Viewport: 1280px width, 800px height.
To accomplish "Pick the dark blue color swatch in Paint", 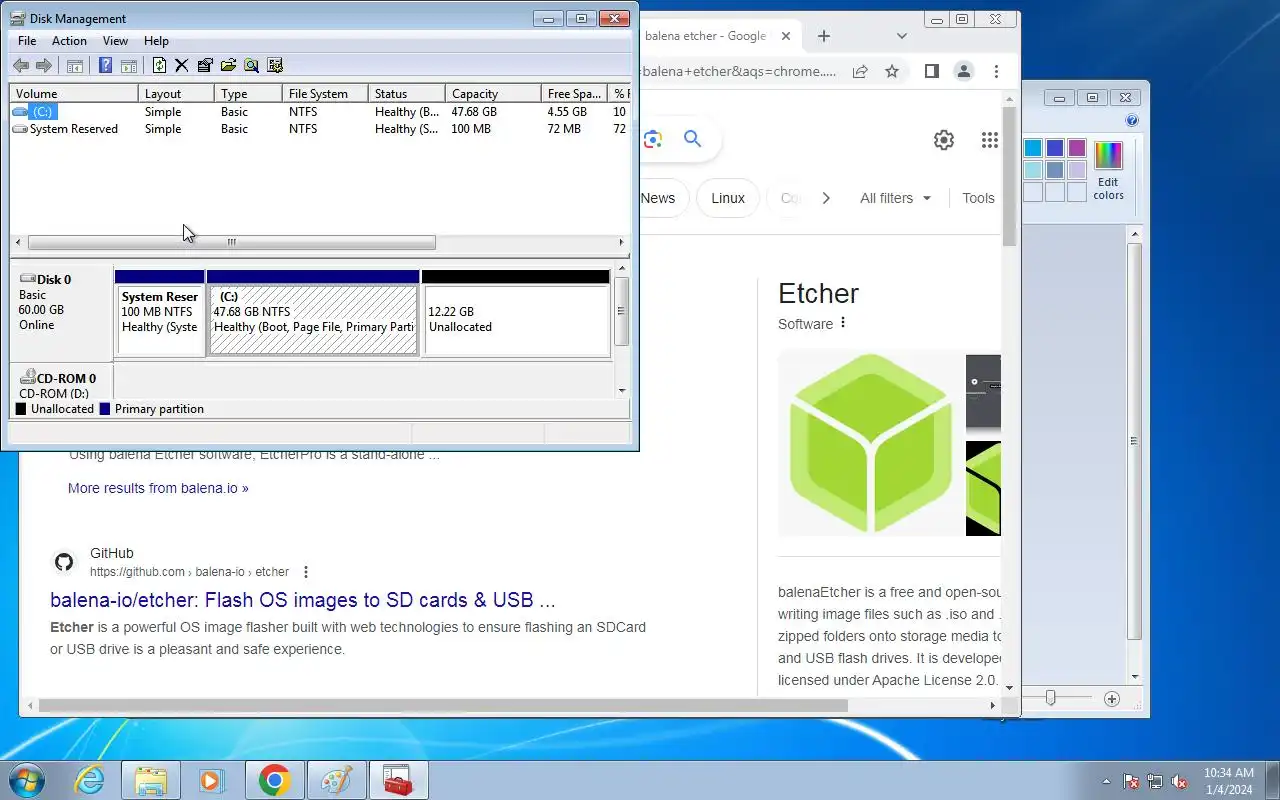I will coord(1055,148).
